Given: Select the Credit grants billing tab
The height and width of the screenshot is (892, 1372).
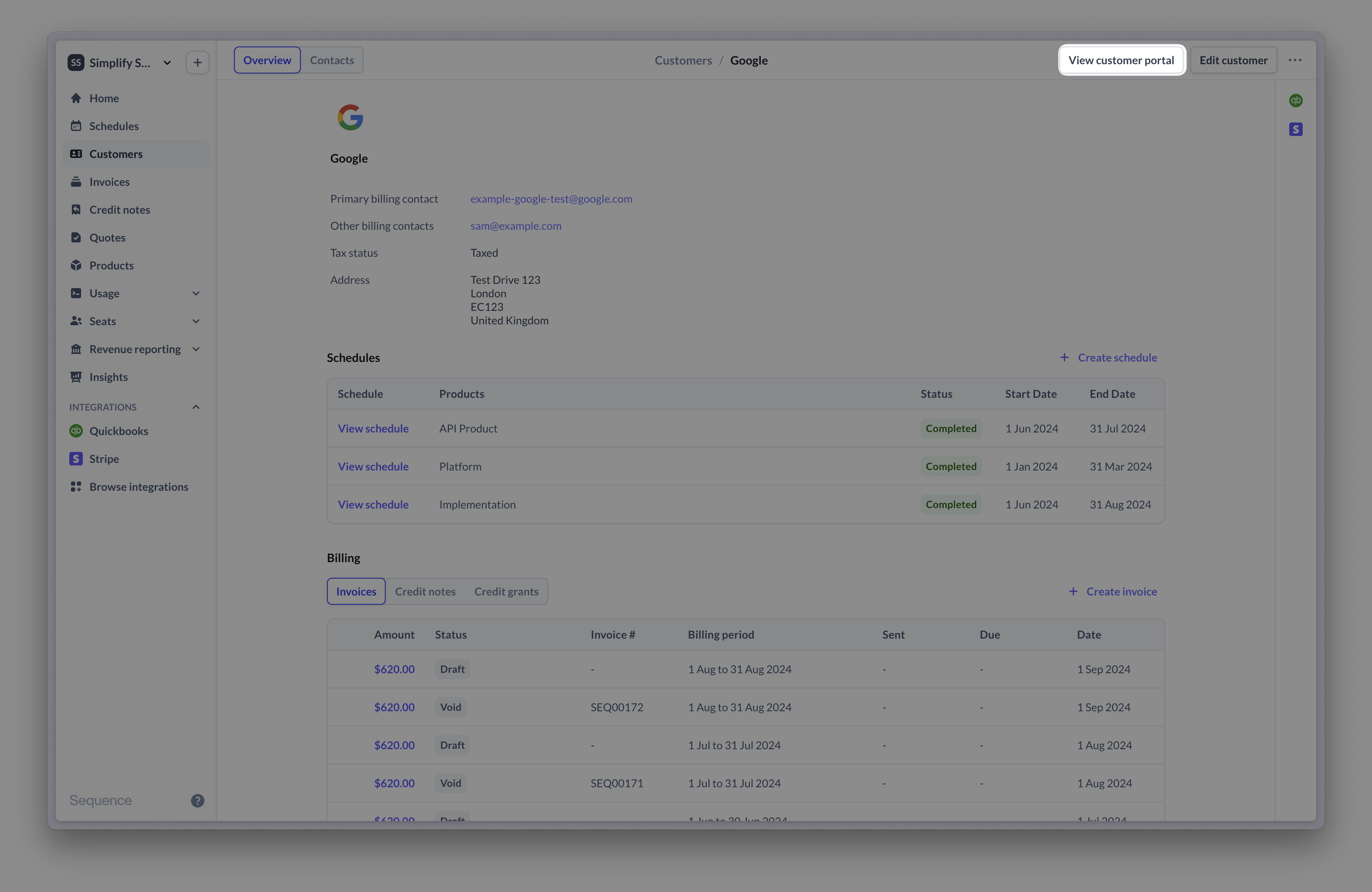Looking at the screenshot, I should pyautogui.click(x=506, y=591).
